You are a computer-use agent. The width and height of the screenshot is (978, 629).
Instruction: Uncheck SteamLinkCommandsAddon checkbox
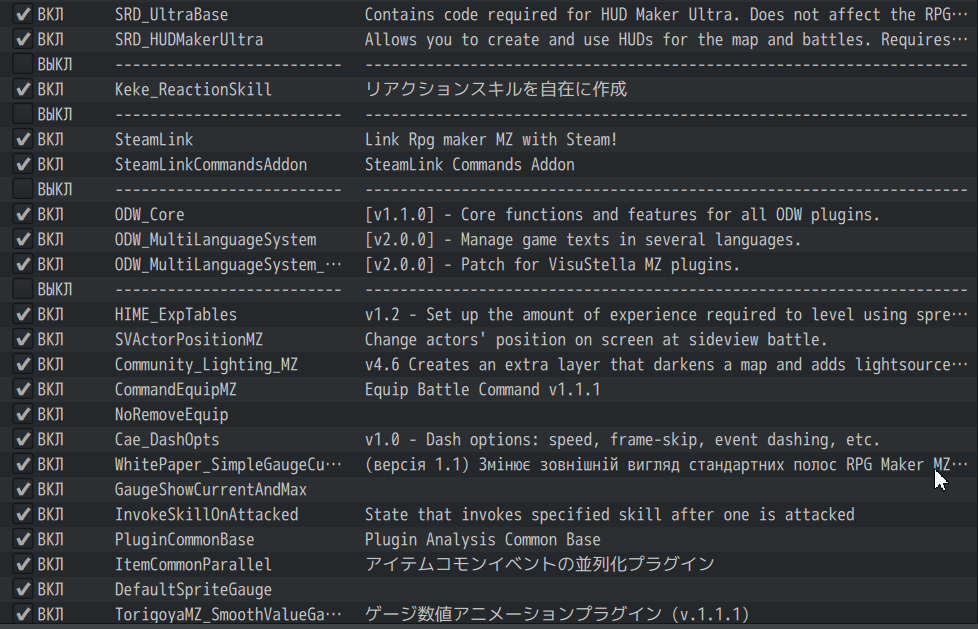click(23, 164)
